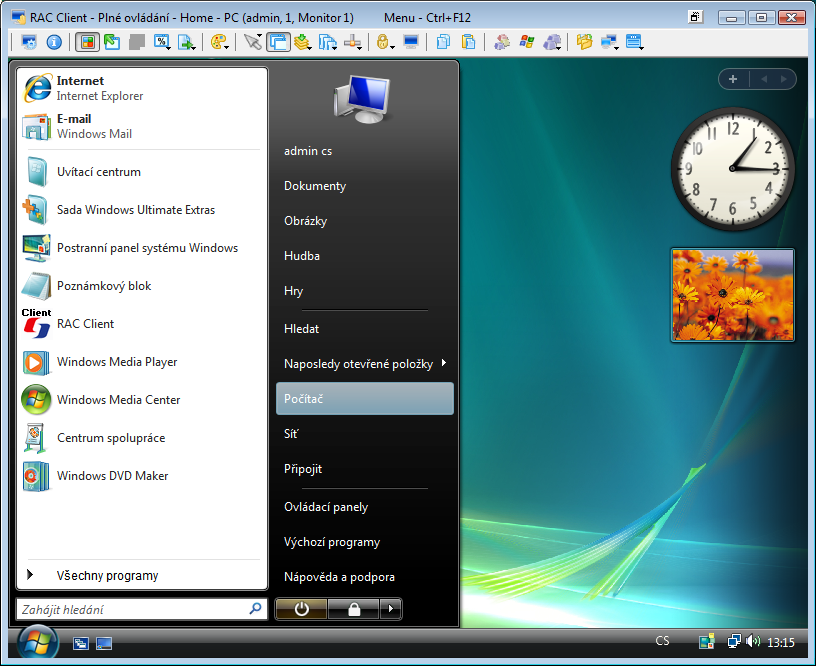The image size is (816, 666).
Task: Open the admin cs user folder
Action: point(364,151)
